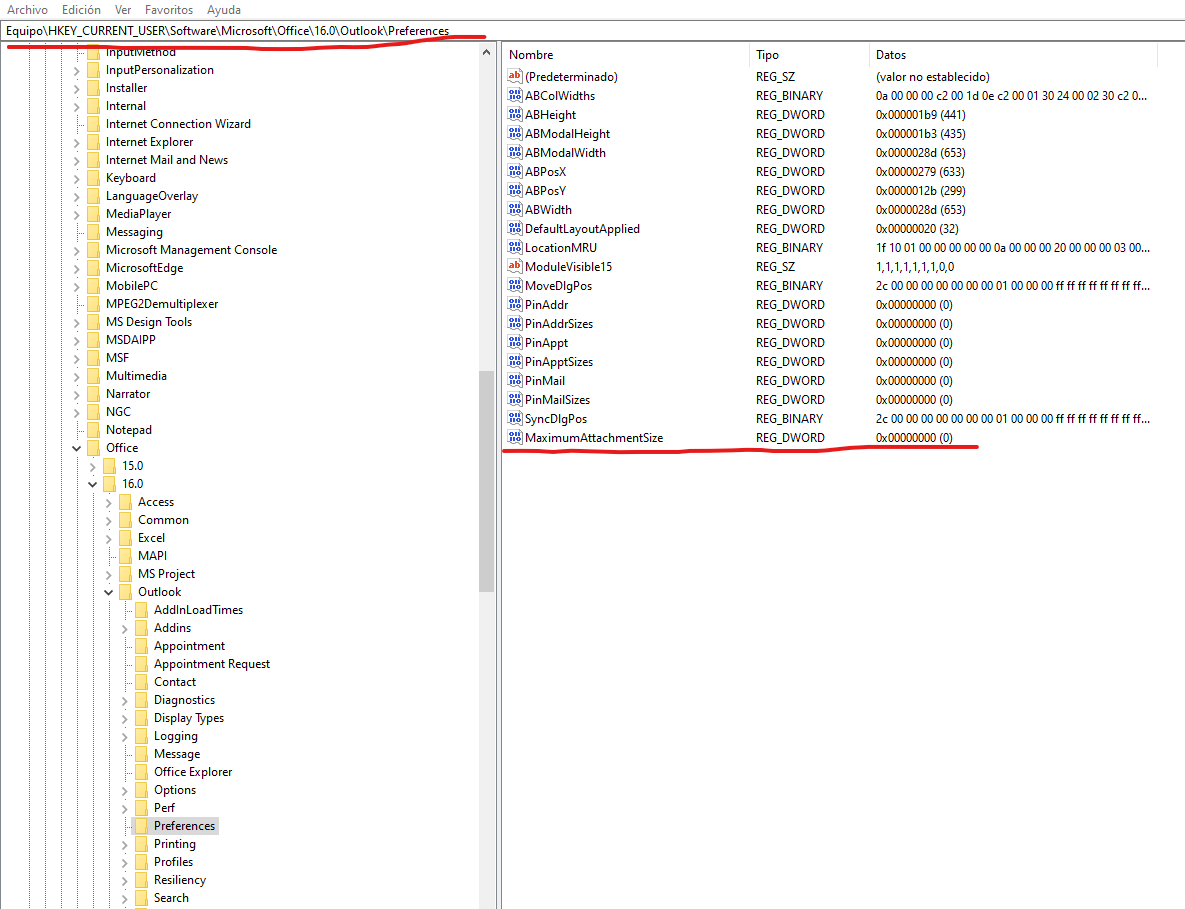Click the LocationMRU binary icon
This screenshot has width=1185, height=909.
click(x=515, y=247)
